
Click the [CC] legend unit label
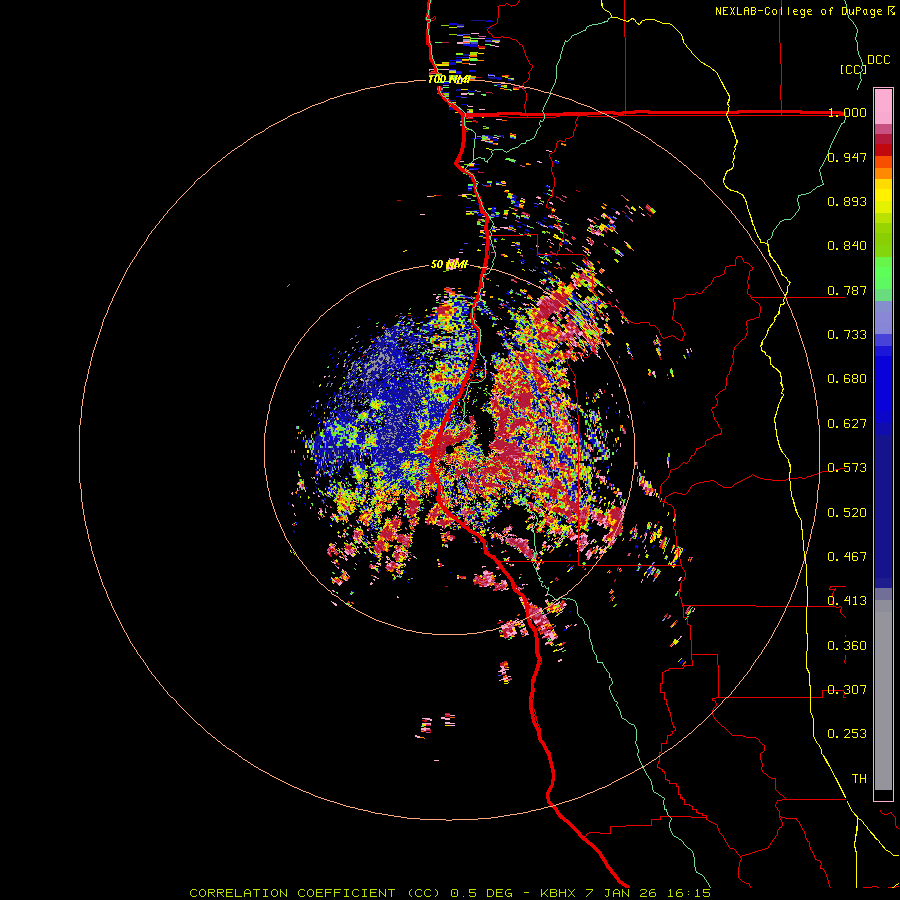(853, 69)
